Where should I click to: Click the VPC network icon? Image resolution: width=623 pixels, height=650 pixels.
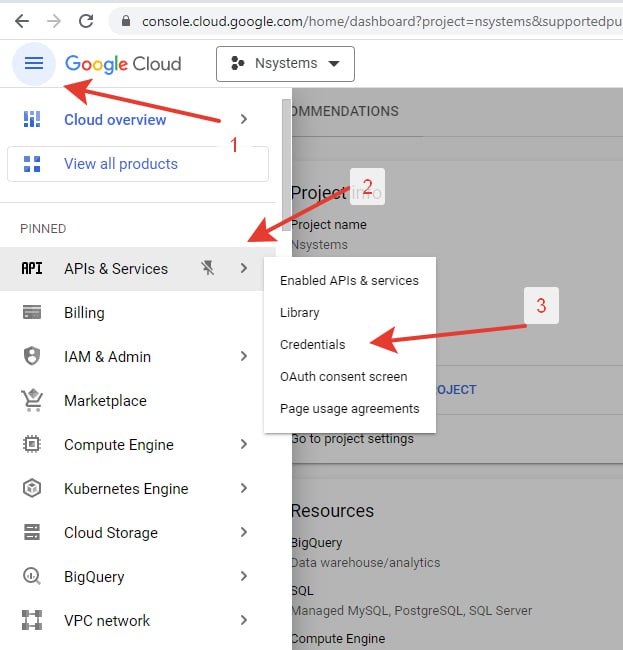coord(32,620)
